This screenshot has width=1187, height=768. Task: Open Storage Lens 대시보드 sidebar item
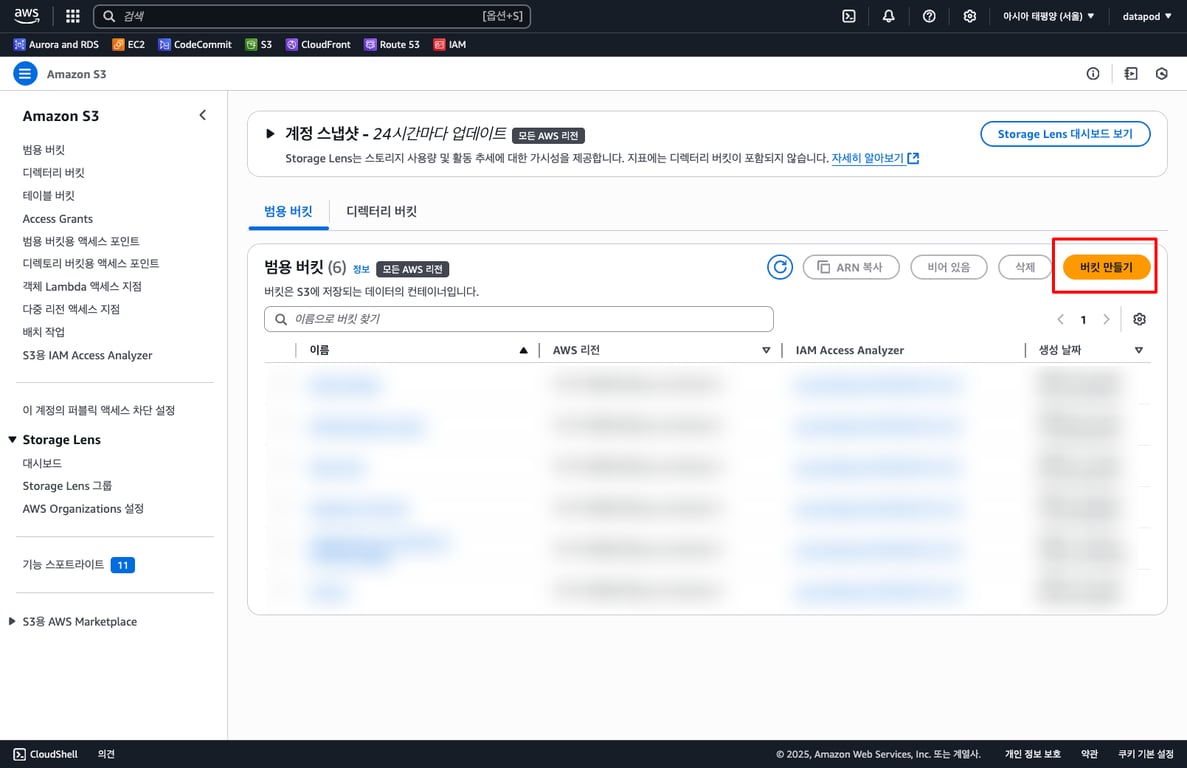coord(42,463)
